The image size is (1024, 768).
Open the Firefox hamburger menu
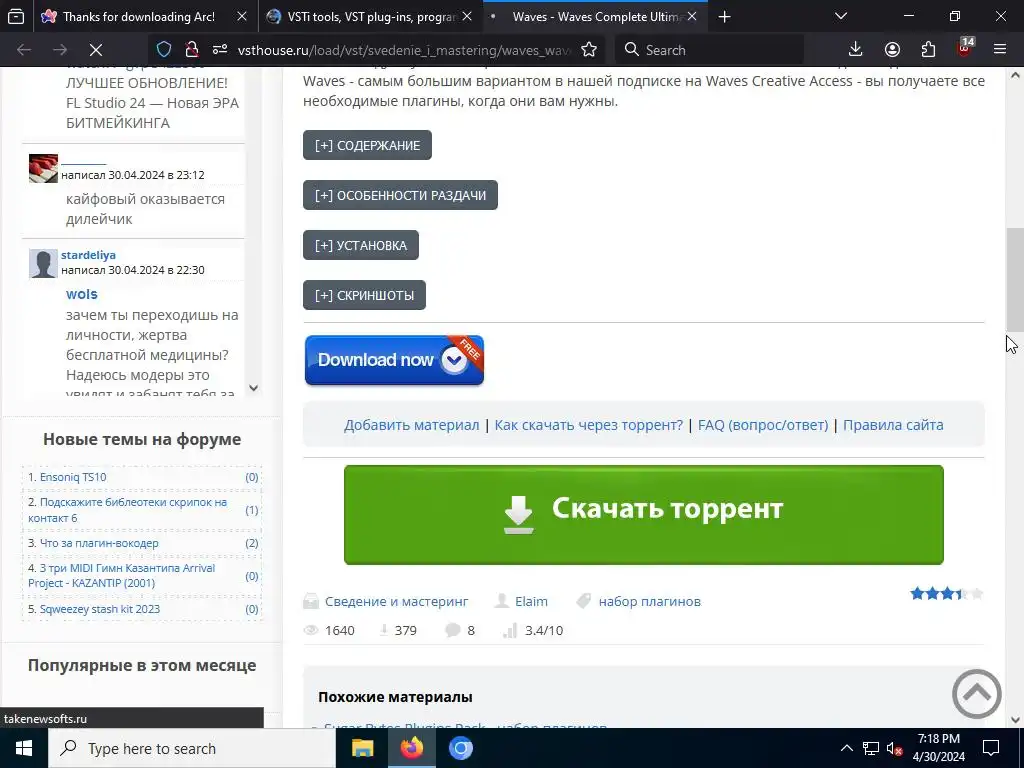(1000, 50)
